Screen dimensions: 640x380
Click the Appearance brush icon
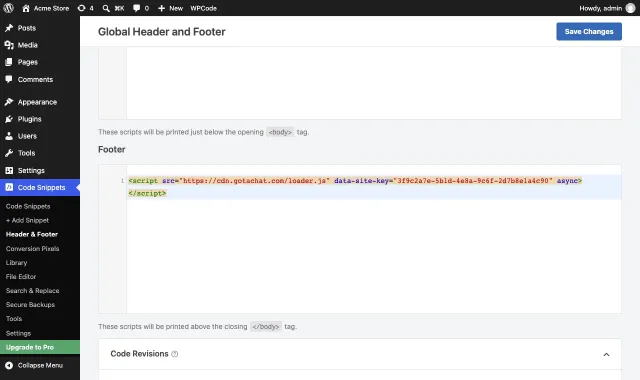pyautogui.click(x=9, y=102)
